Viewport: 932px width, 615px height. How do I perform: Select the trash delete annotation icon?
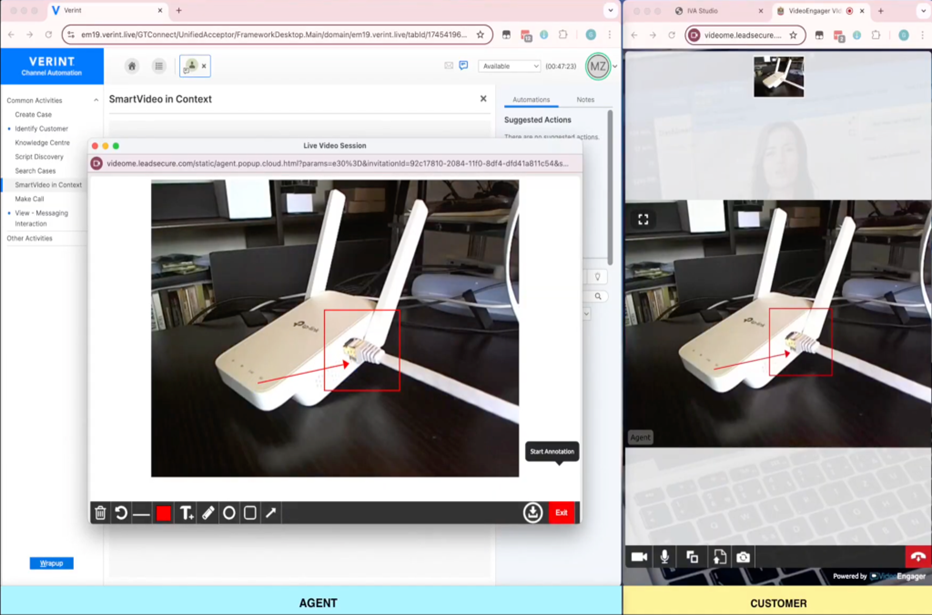(100, 513)
